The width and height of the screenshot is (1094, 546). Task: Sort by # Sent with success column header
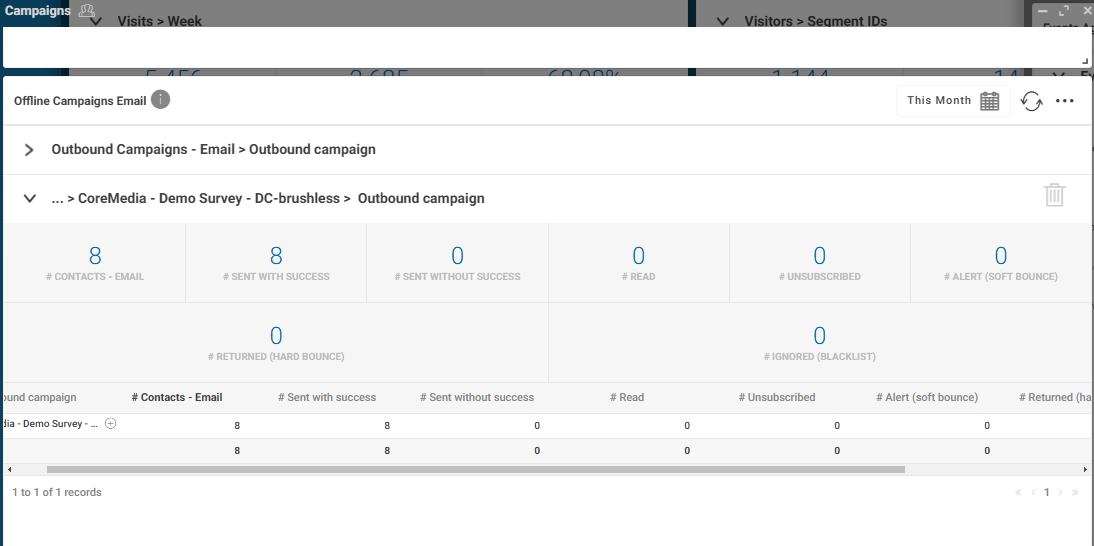[327, 397]
